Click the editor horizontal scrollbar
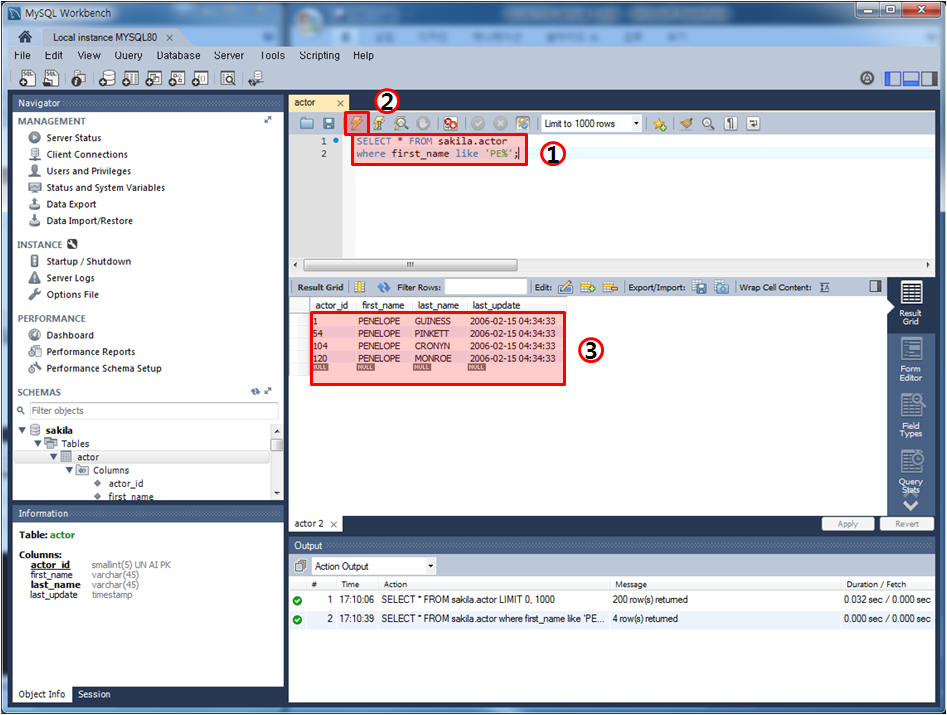This screenshot has width=947, height=715. 410,265
